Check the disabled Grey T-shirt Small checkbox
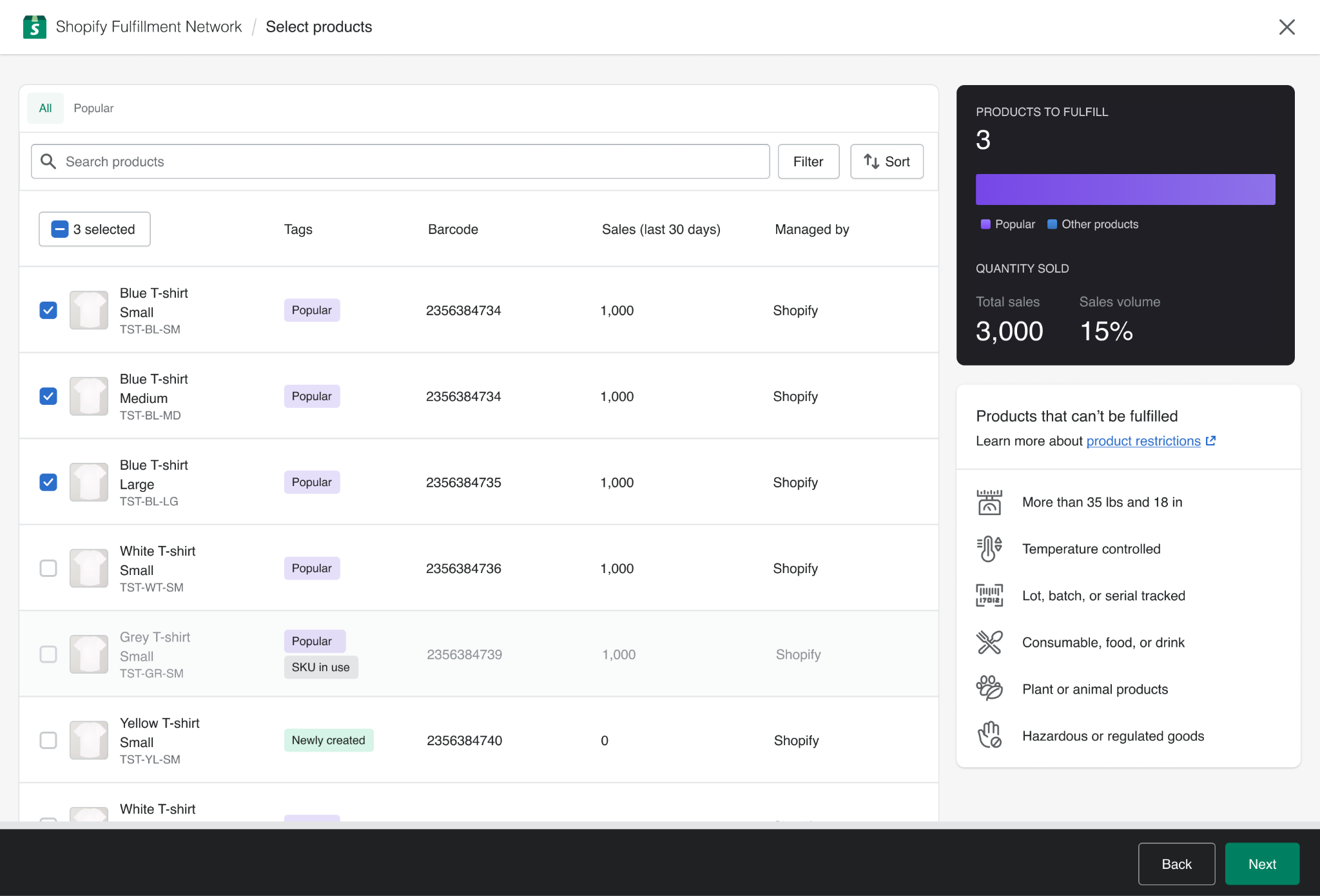 tap(48, 654)
